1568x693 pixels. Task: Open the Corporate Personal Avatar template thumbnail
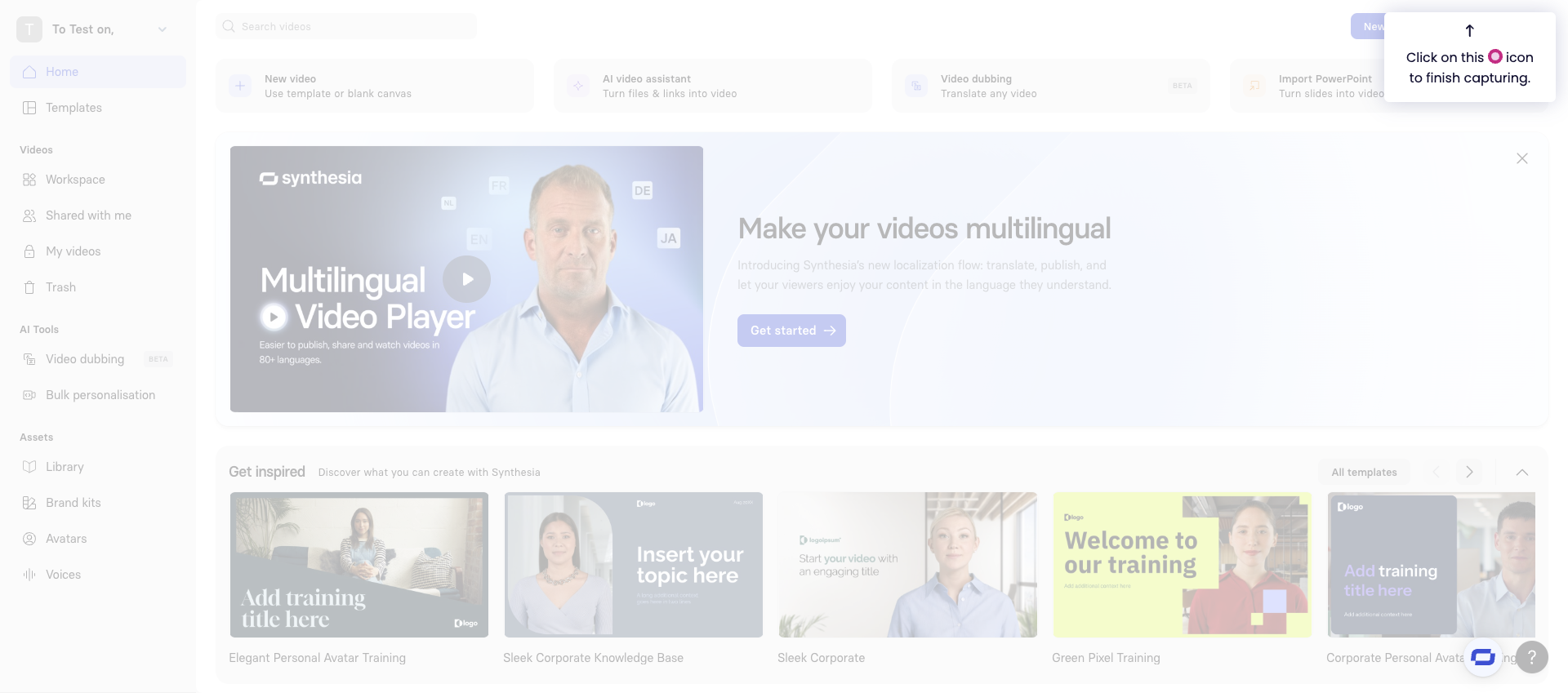tap(1432, 565)
